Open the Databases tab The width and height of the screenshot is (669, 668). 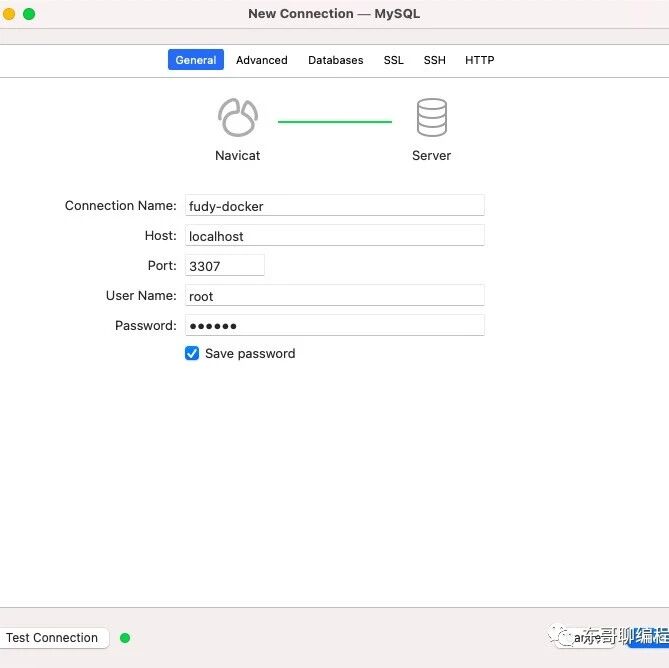(x=335, y=60)
